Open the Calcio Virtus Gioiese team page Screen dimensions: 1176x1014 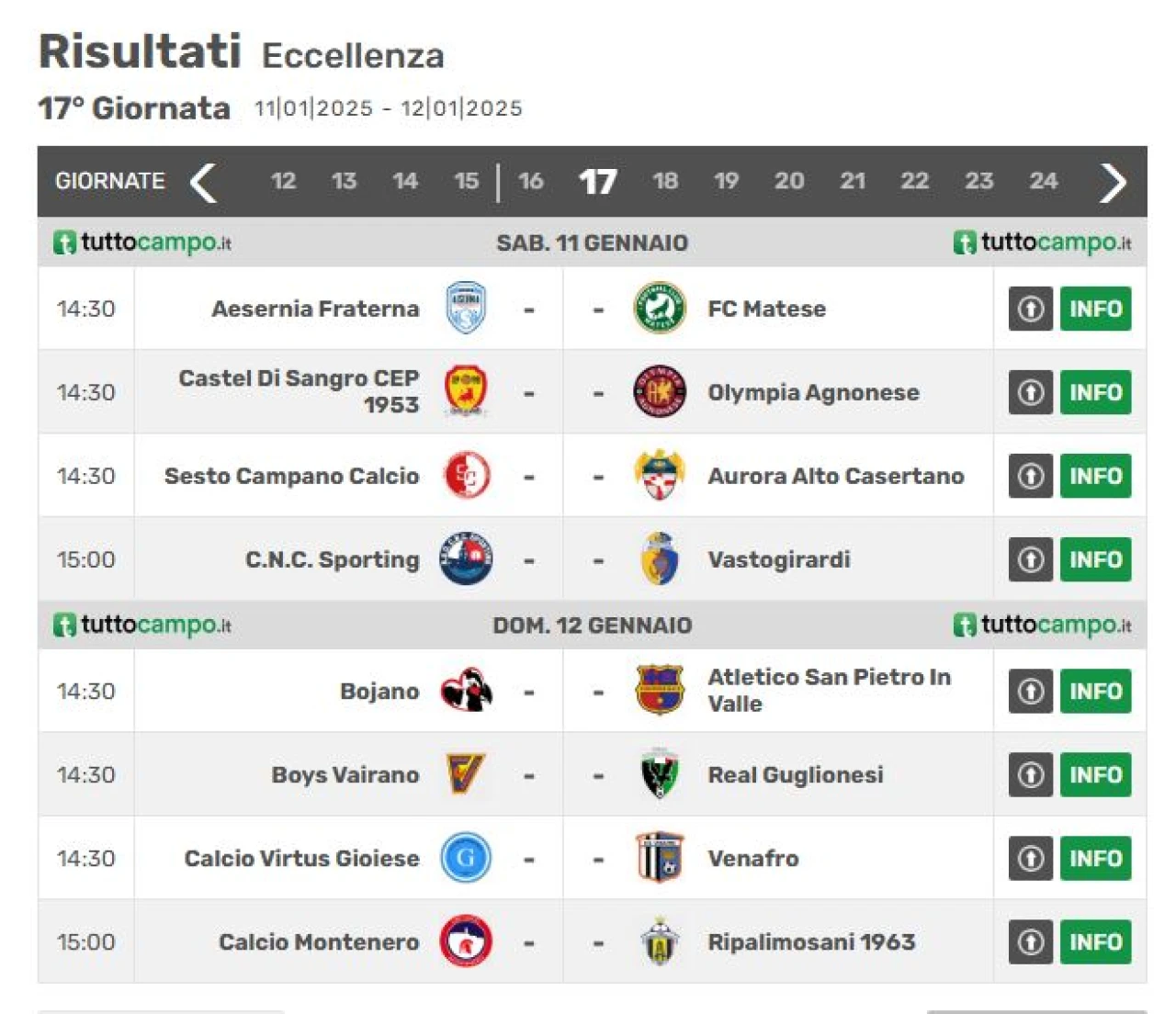[301, 858]
